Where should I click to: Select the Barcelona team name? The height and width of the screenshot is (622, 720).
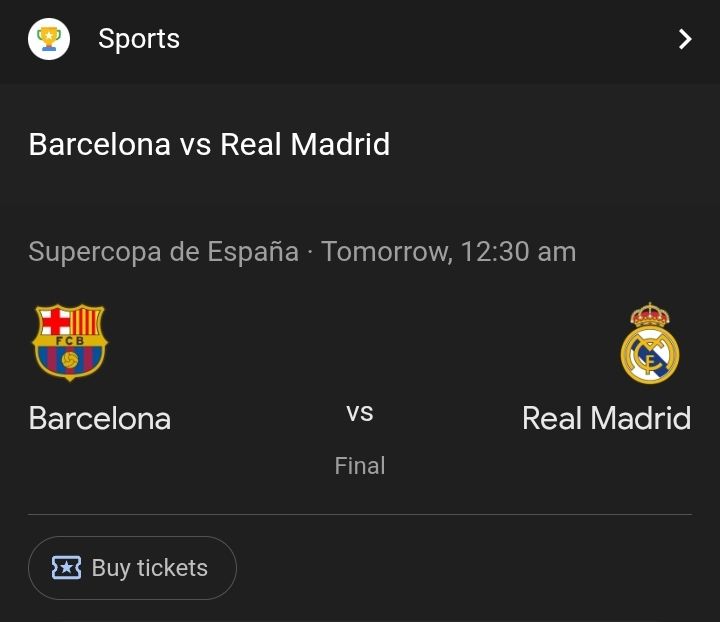100,417
